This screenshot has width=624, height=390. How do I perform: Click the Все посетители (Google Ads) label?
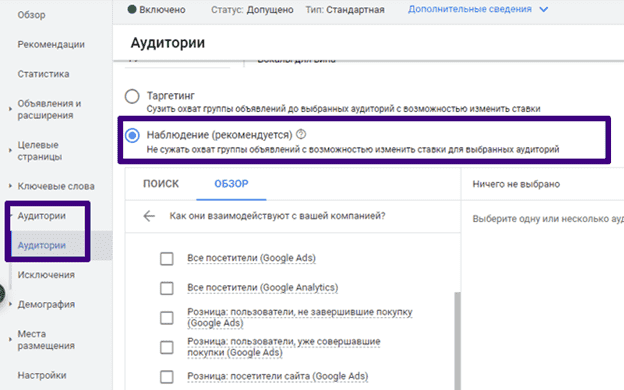pyautogui.click(x=252, y=258)
